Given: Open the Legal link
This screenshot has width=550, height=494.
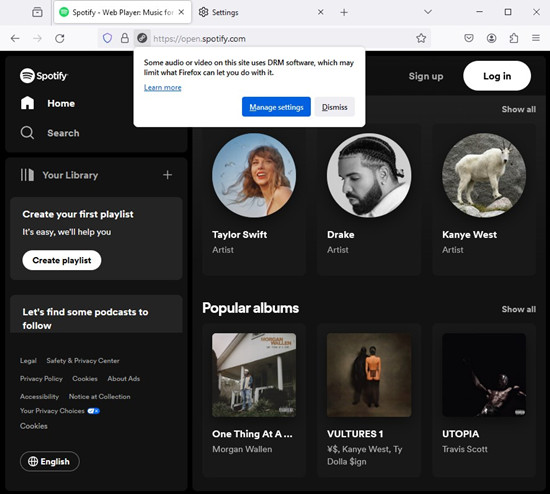Looking at the screenshot, I should pyautogui.click(x=28, y=361).
